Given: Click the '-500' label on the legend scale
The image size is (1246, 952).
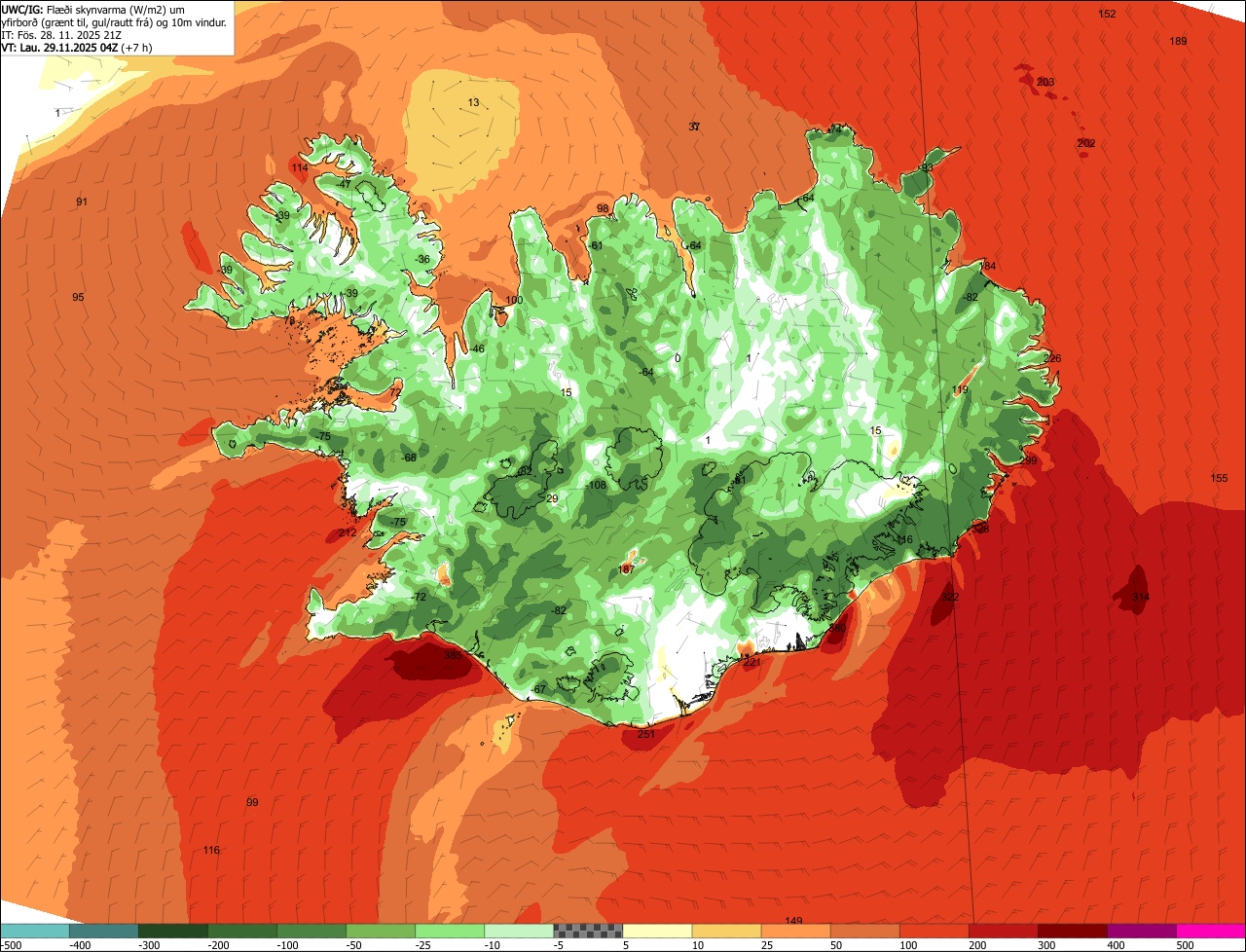Looking at the screenshot, I should pyautogui.click(x=12, y=945).
